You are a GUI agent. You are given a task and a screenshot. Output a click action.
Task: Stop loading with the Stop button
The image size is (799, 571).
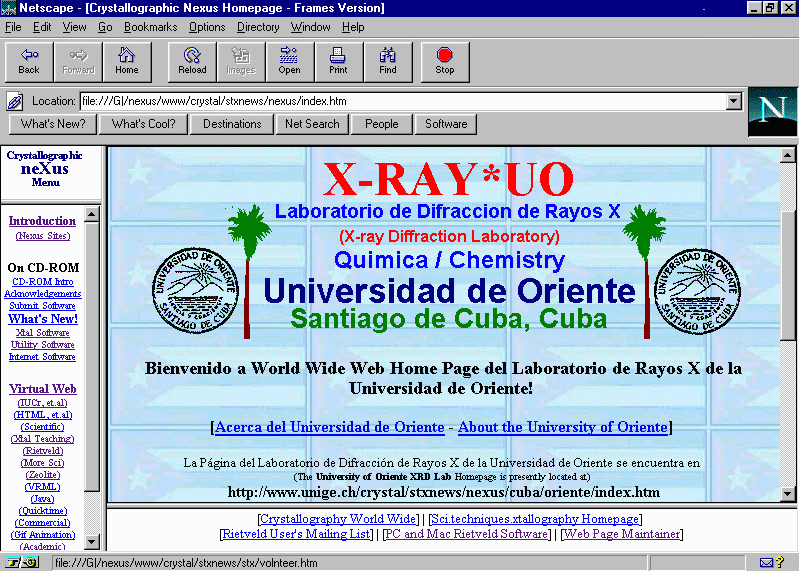445,62
